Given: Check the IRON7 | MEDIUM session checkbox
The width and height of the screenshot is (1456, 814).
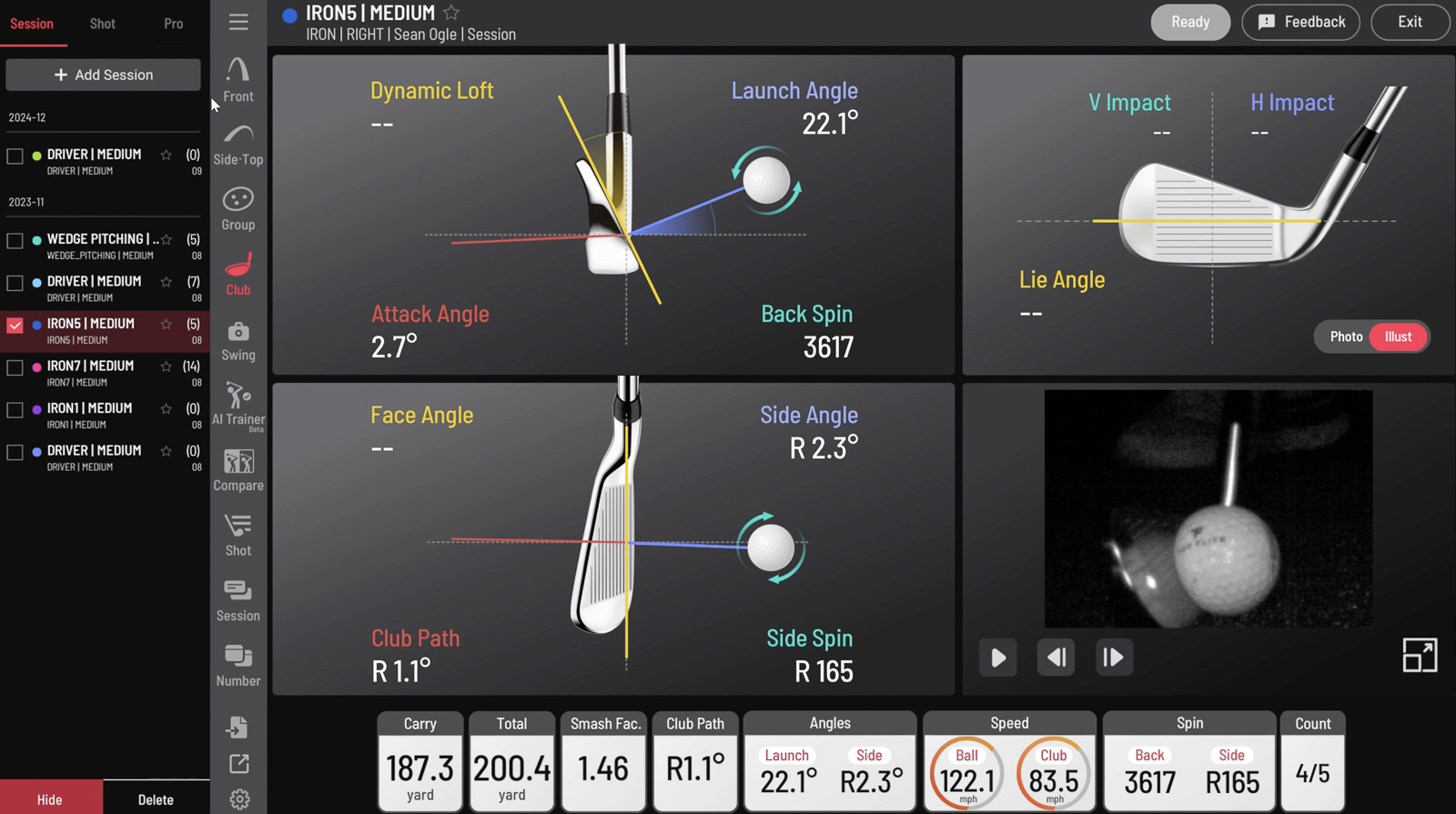Looking at the screenshot, I should [15, 367].
